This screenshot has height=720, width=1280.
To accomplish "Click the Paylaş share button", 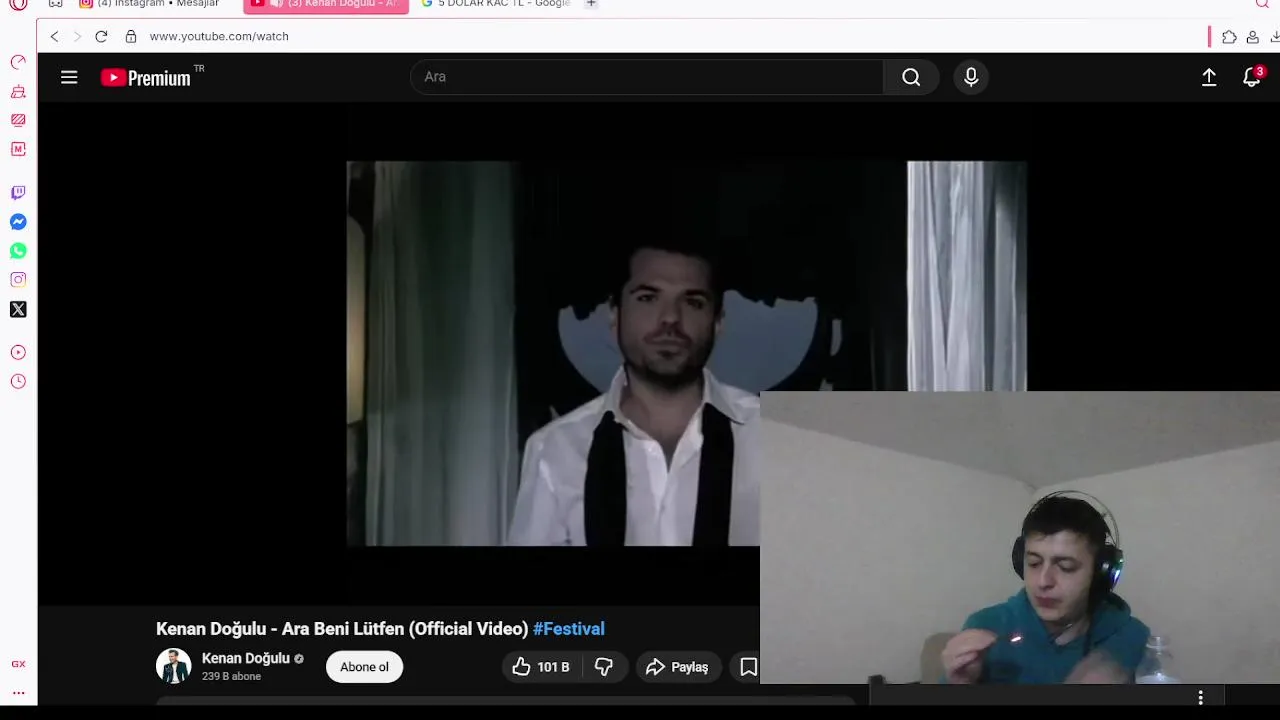I will (x=677, y=667).
